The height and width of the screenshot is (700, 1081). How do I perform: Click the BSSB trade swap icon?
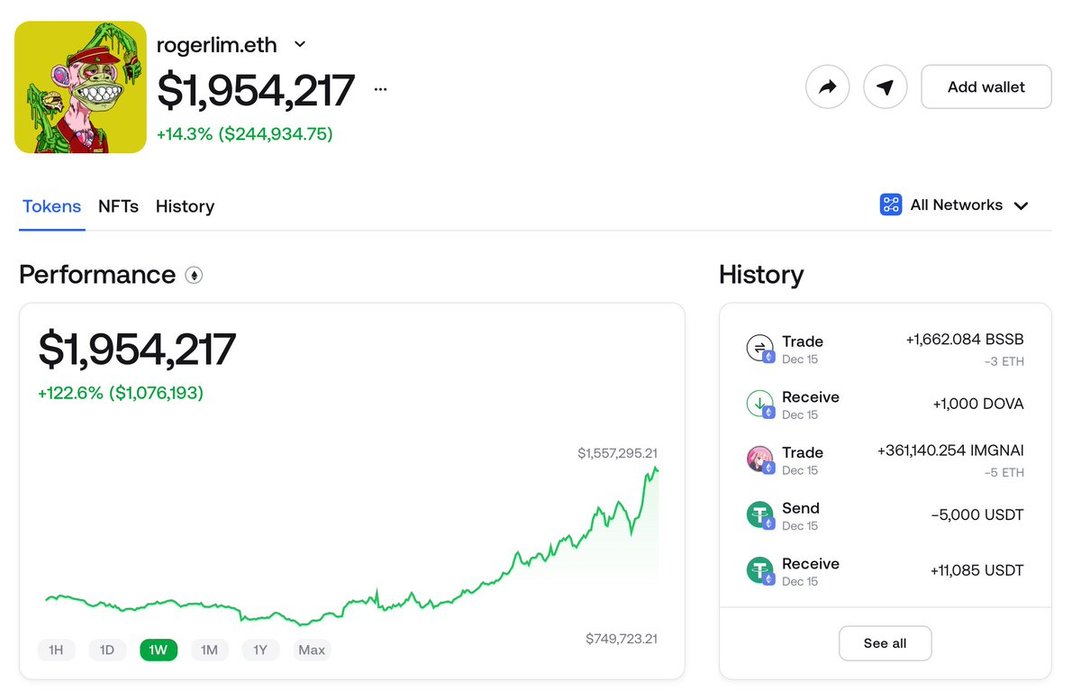[x=760, y=348]
